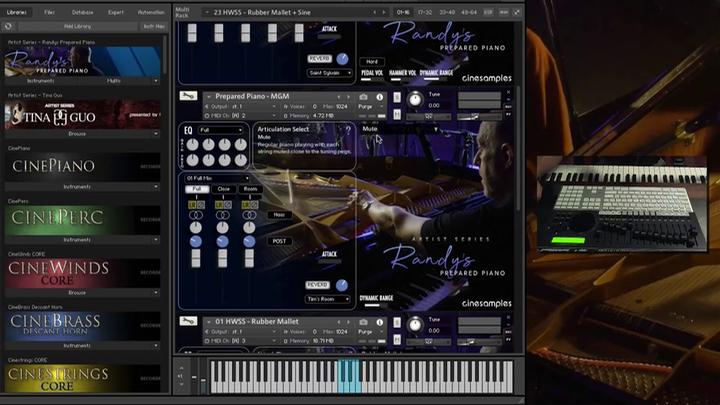Go to next preset of Prepared Piano - MGM
720x405 pixels.
348,97
